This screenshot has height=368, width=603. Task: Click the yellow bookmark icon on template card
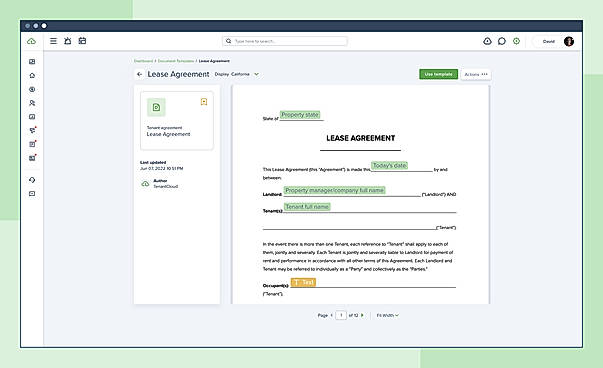click(x=204, y=102)
